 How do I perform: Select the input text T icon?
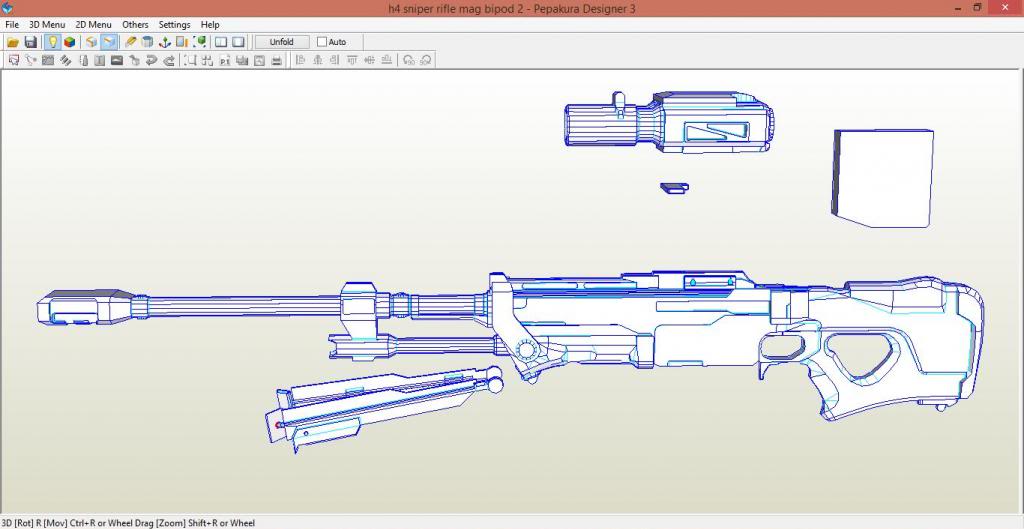[99, 61]
